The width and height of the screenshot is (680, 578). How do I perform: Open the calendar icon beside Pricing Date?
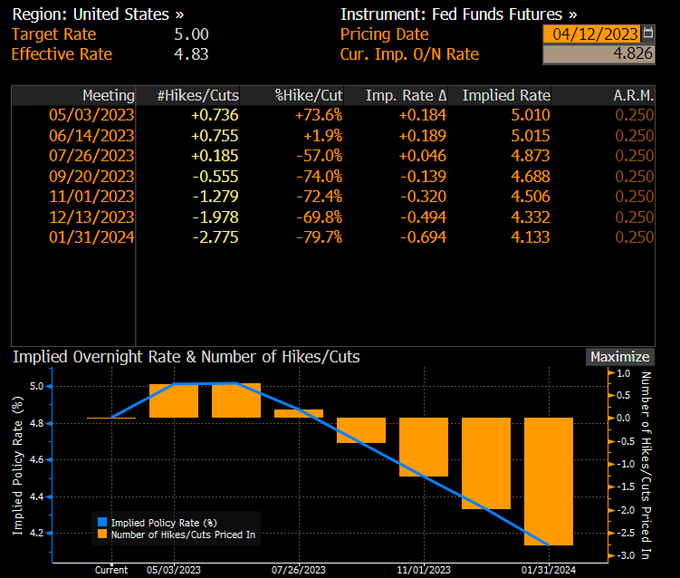pos(648,34)
